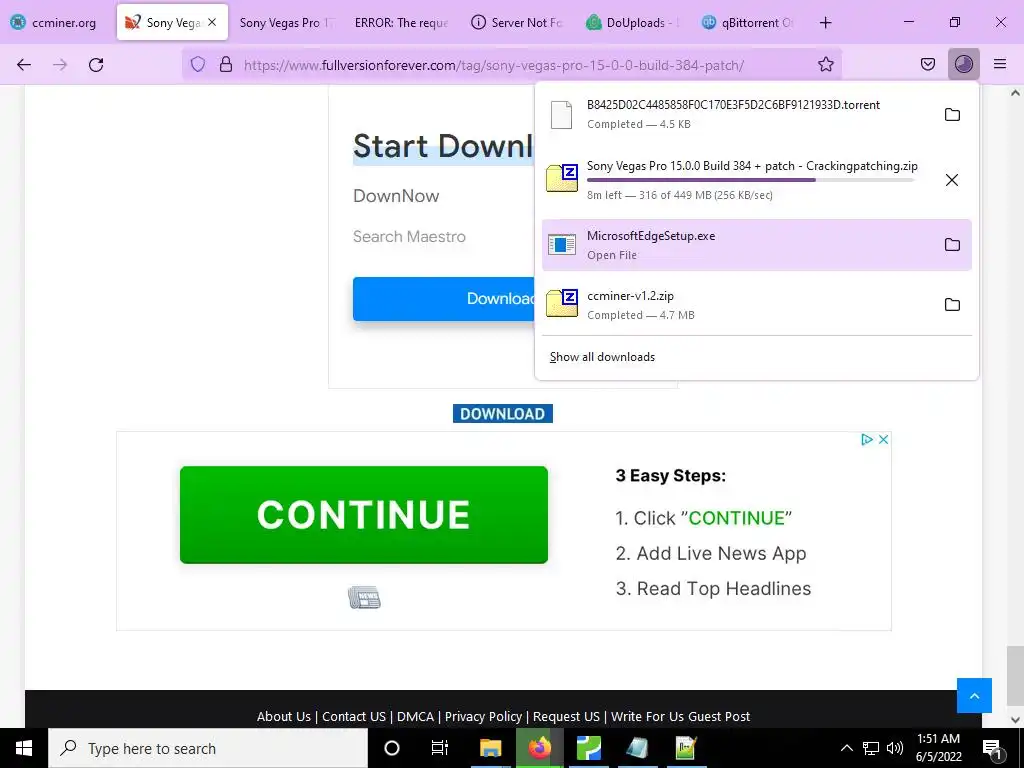The width and height of the screenshot is (1024, 768).
Task: Open File Explorer from the taskbar
Action: tap(490, 748)
